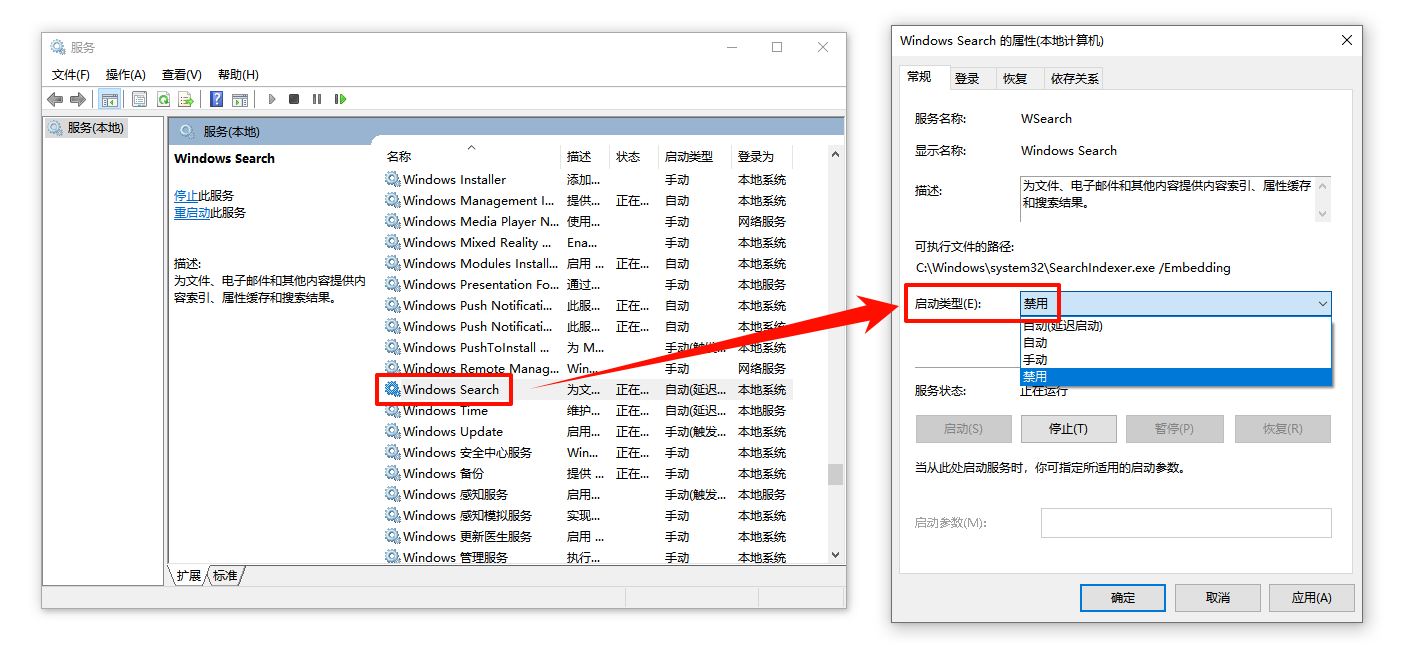Click gear icon beside Windows Time

point(392,411)
